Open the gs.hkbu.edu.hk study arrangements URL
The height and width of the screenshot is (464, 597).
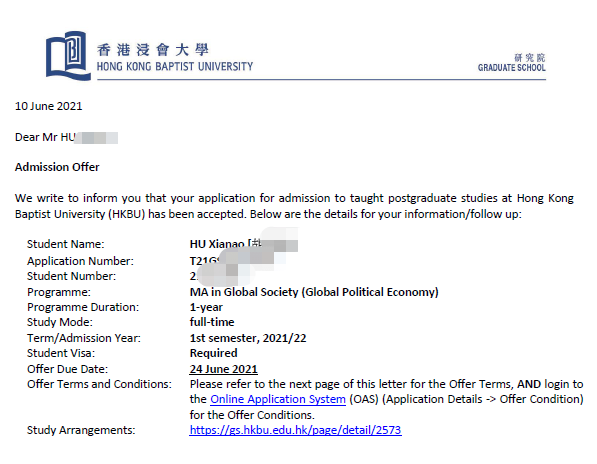295,430
